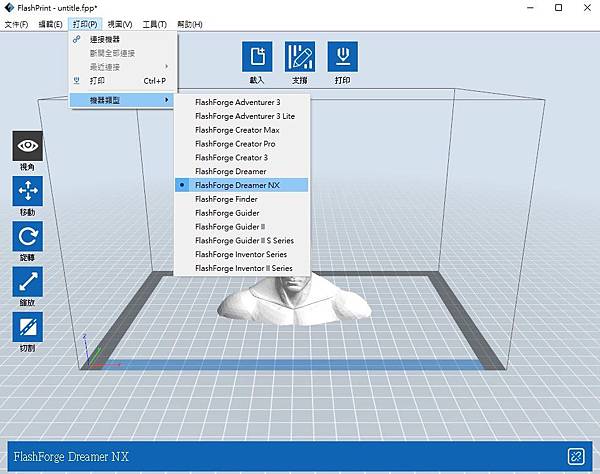Click the print icon beside 打印 menu entry

pos(77,80)
